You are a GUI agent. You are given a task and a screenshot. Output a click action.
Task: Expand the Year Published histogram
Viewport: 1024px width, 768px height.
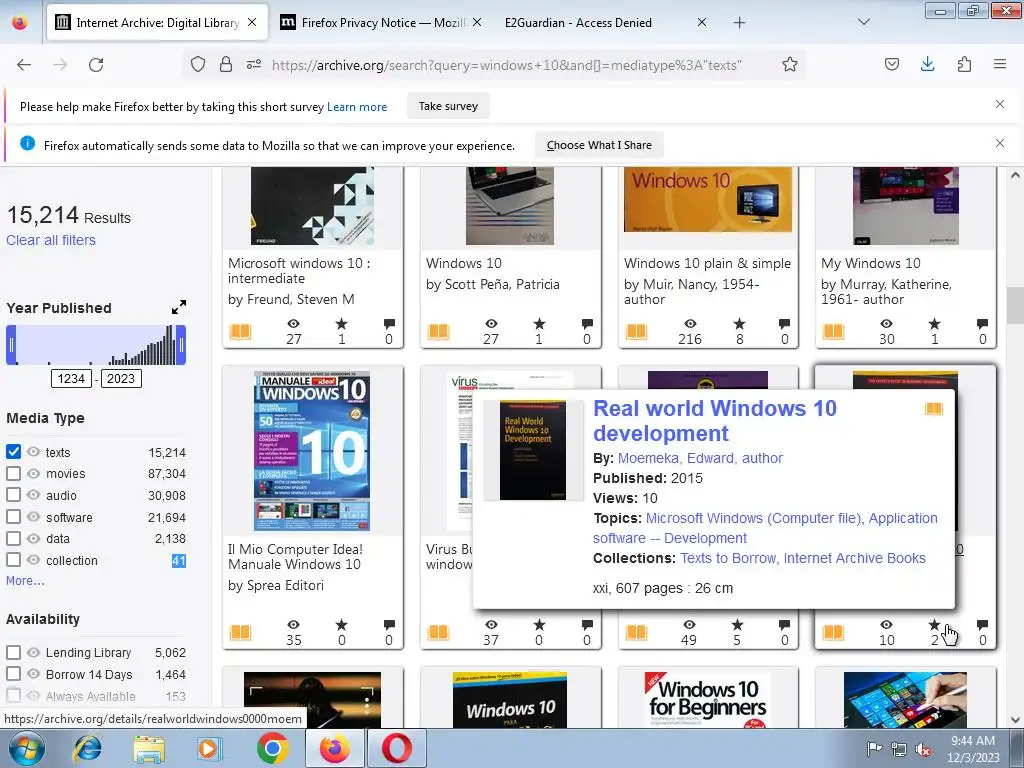tap(179, 307)
